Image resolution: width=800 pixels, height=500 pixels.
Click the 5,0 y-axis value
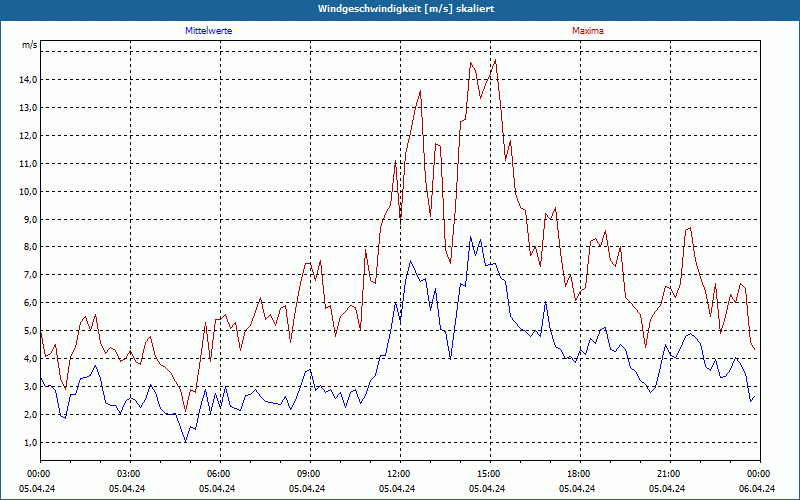(x=31, y=331)
